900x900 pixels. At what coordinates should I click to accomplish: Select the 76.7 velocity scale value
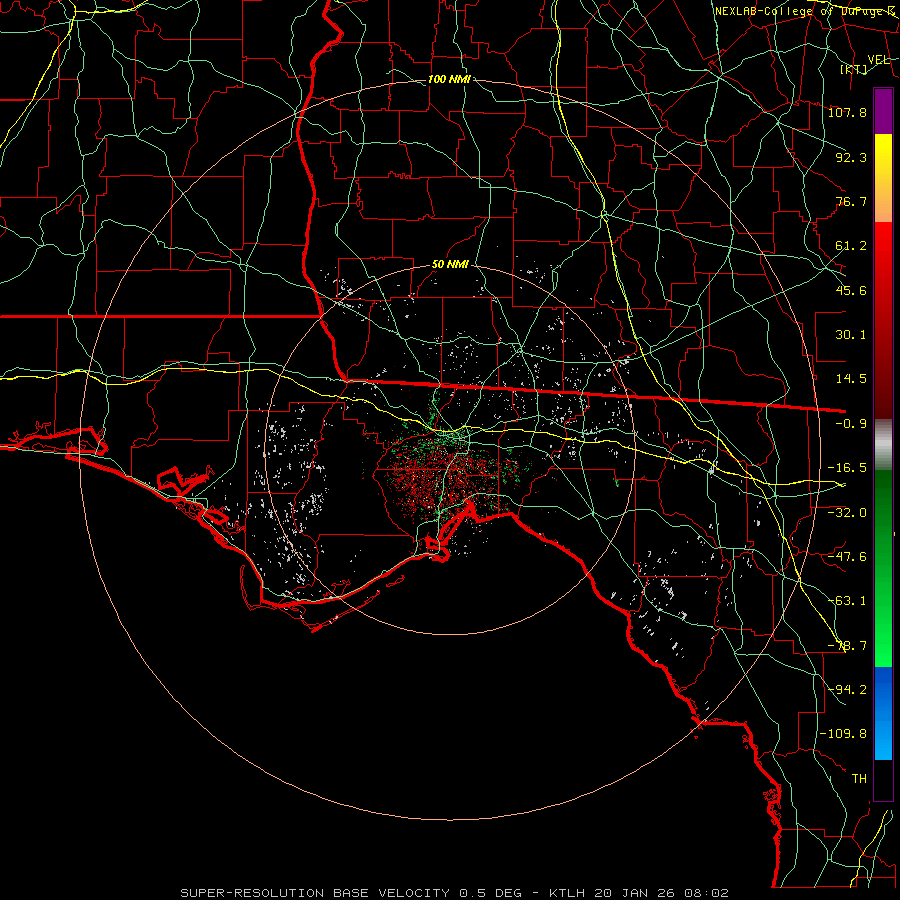tap(851, 201)
